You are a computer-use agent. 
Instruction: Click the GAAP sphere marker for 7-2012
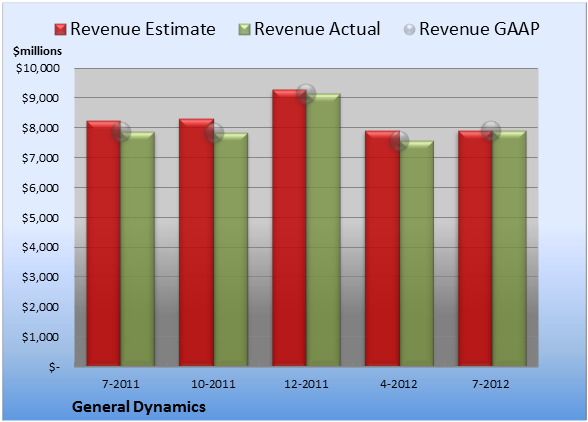(x=491, y=131)
